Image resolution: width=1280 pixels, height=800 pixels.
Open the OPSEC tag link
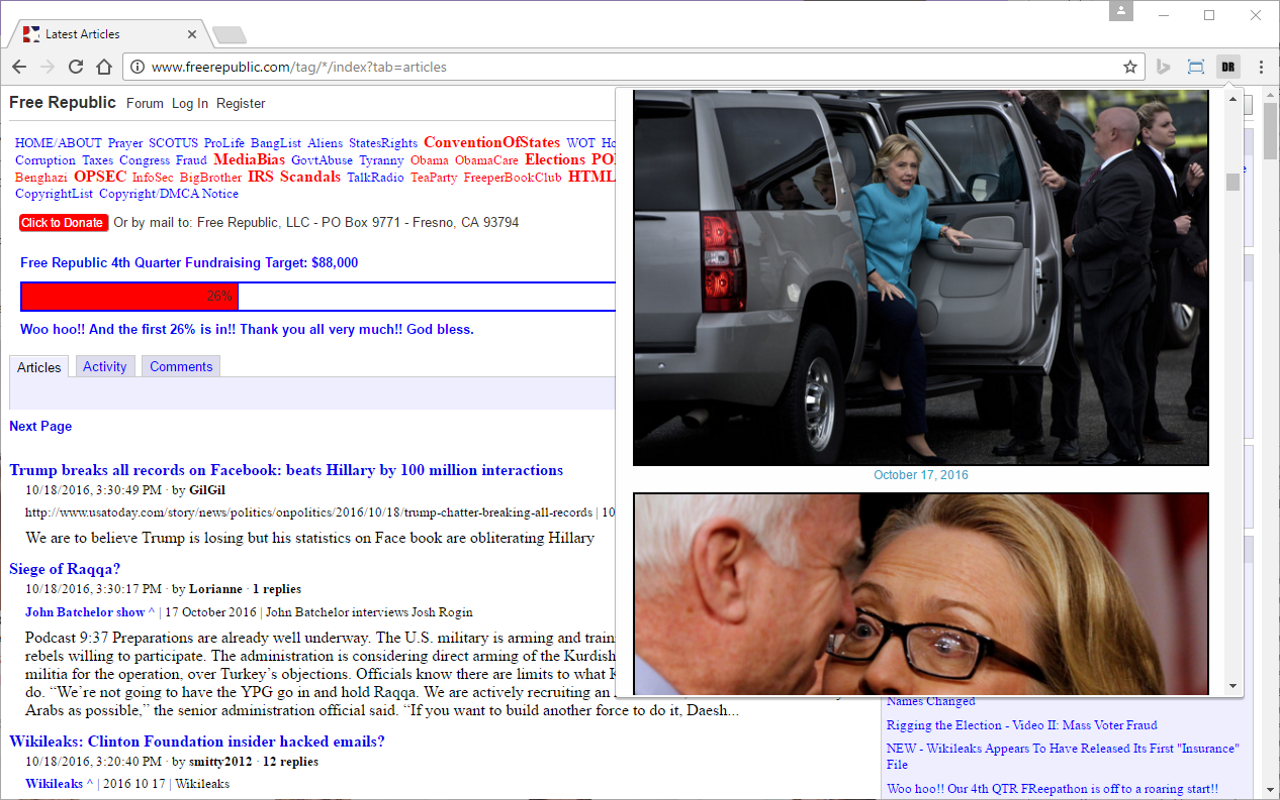100,176
